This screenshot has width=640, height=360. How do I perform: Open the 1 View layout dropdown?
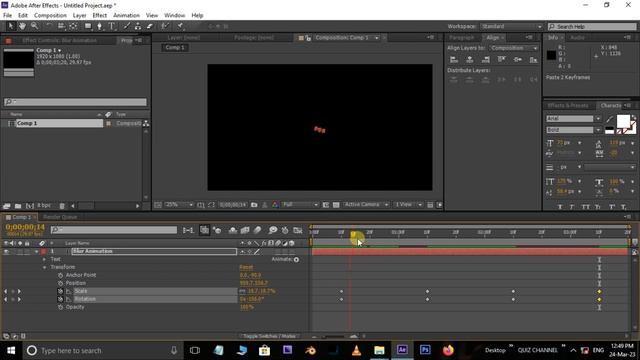point(408,204)
